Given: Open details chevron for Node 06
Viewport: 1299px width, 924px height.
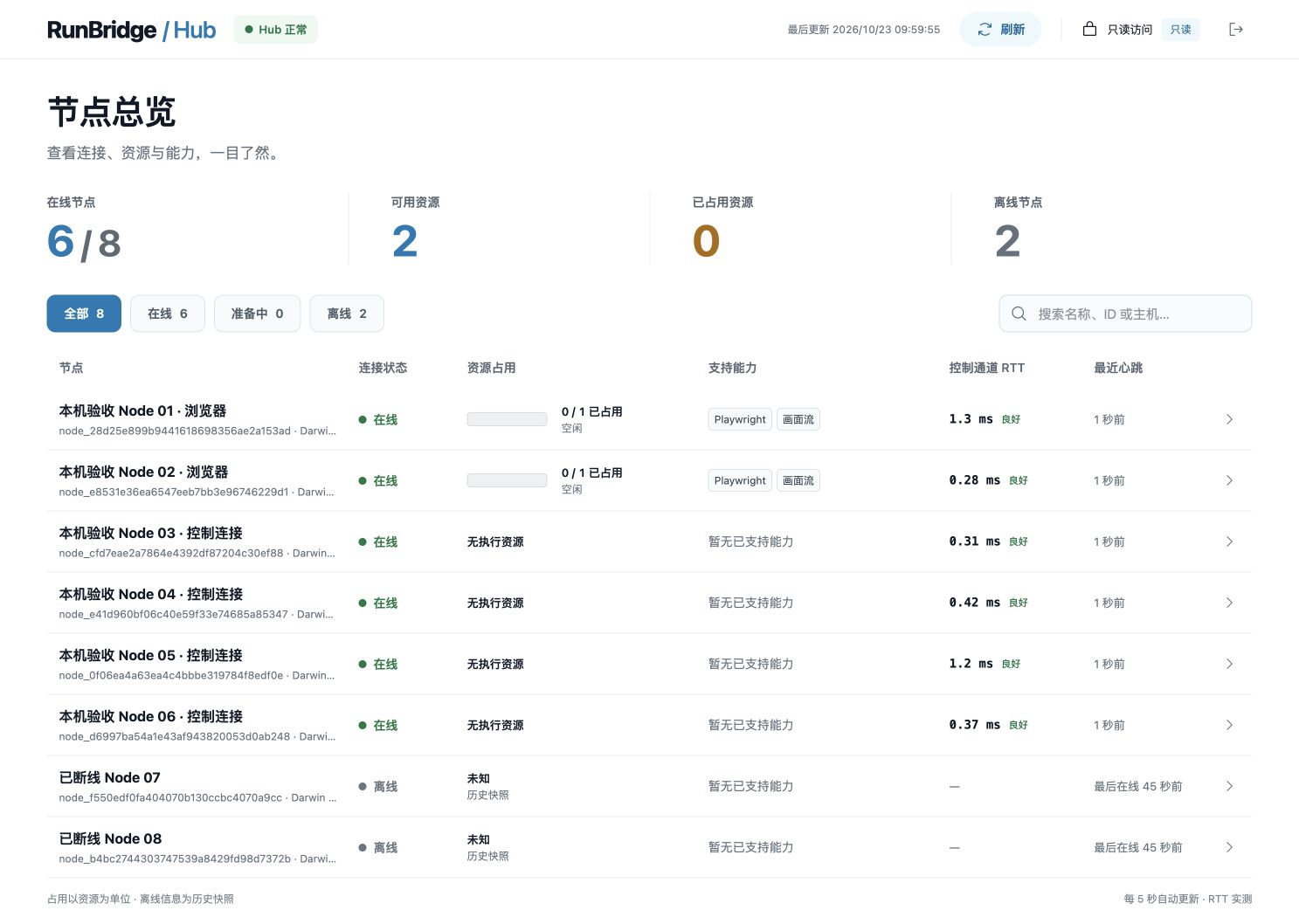Looking at the screenshot, I should click(1229, 726).
